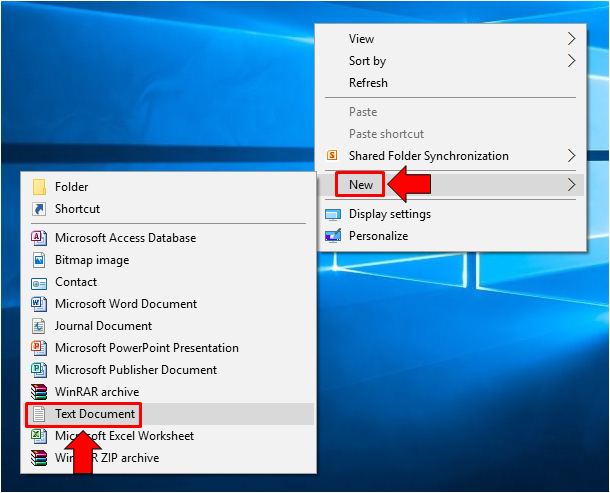
Task: Click the Excel Worksheet icon
Action: click(x=39, y=436)
